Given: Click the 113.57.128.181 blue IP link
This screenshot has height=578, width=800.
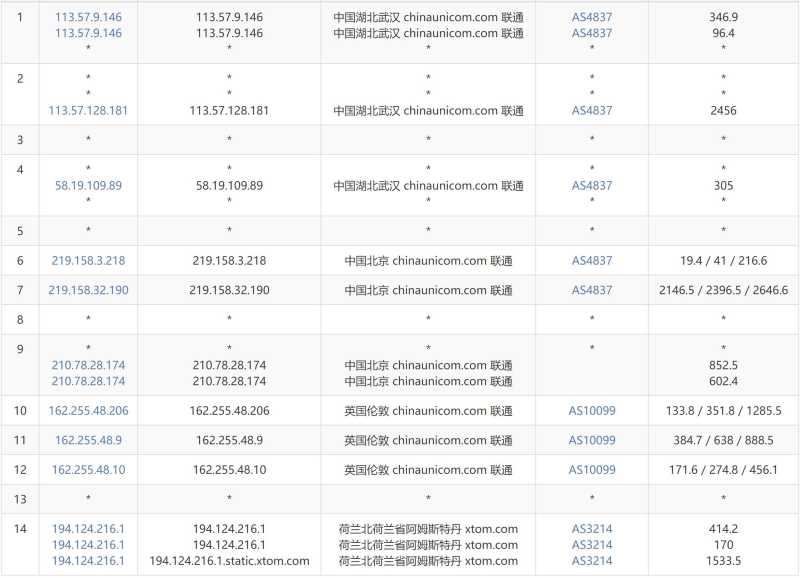Looking at the screenshot, I should [x=88, y=110].
